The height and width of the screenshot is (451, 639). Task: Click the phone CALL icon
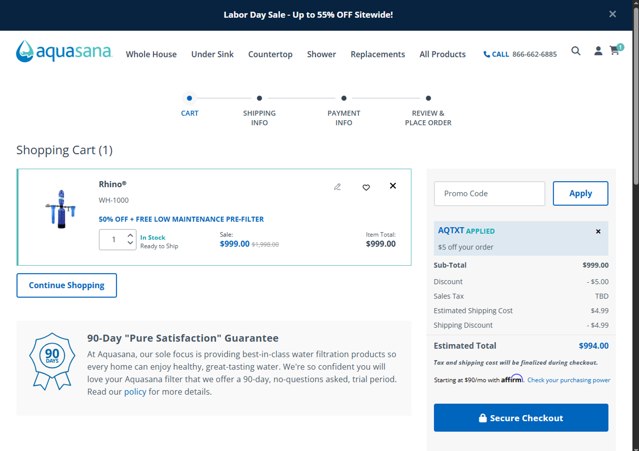click(486, 54)
